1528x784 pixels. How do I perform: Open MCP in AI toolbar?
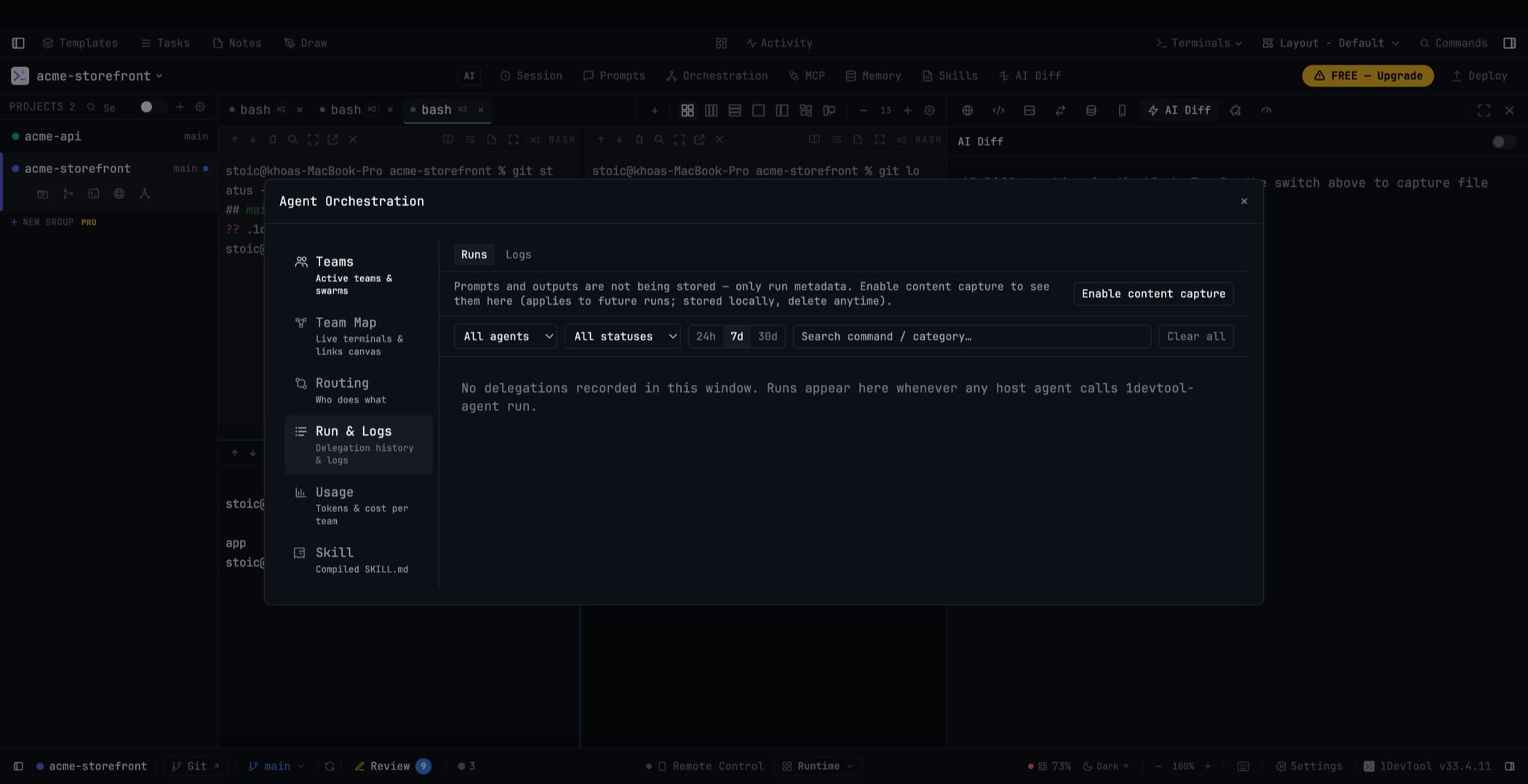pyautogui.click(x=807, y=76)
